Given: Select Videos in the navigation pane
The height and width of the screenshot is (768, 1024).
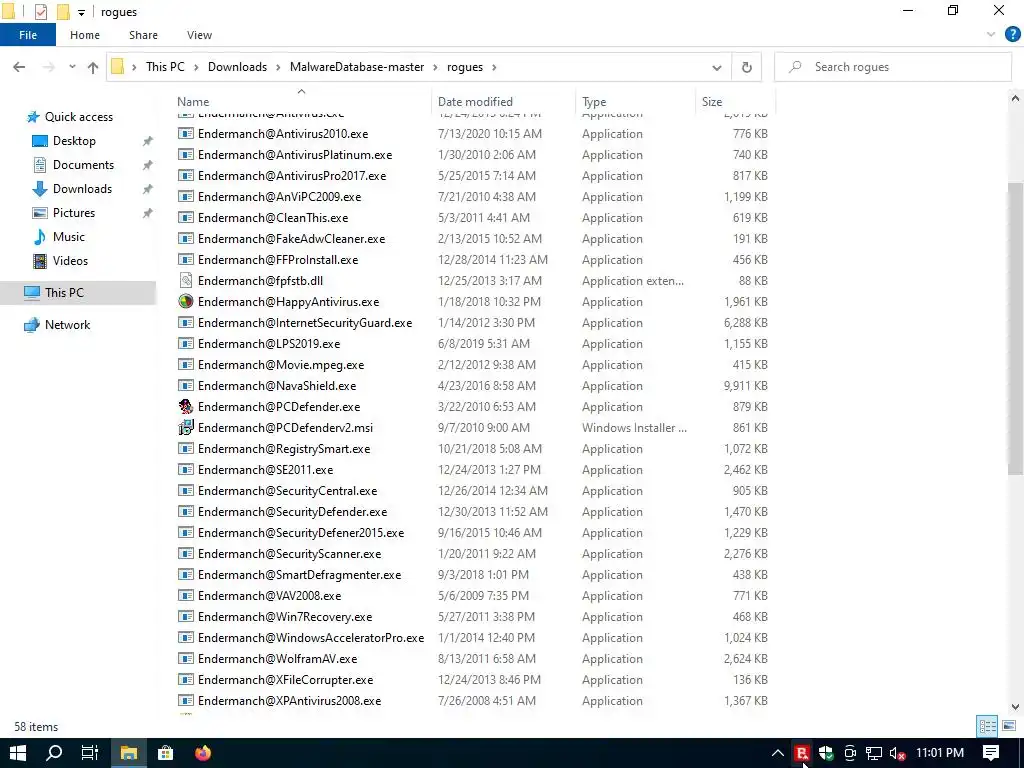Looking at the screenshot, I should [x=70, y=261].
